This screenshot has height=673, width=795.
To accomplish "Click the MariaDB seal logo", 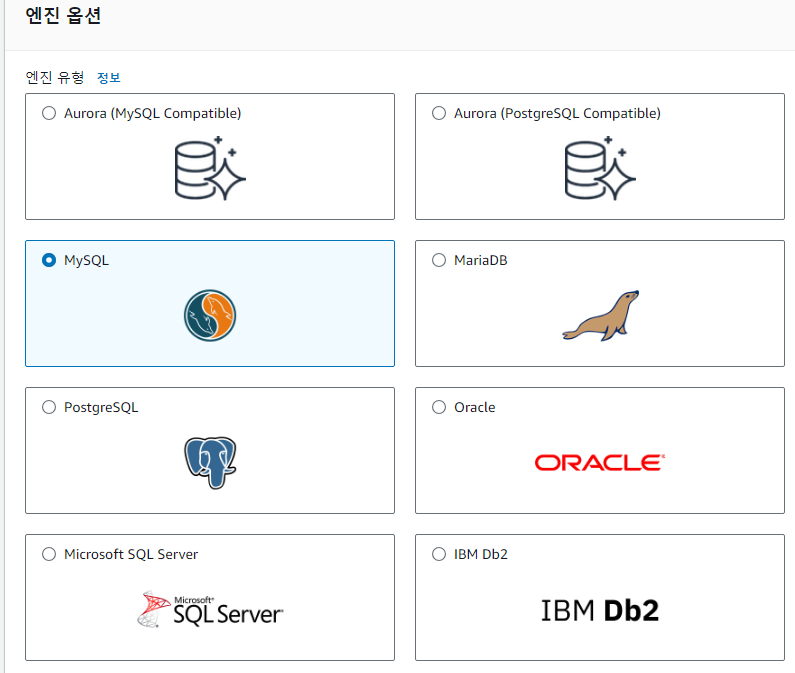I will 600,316.
